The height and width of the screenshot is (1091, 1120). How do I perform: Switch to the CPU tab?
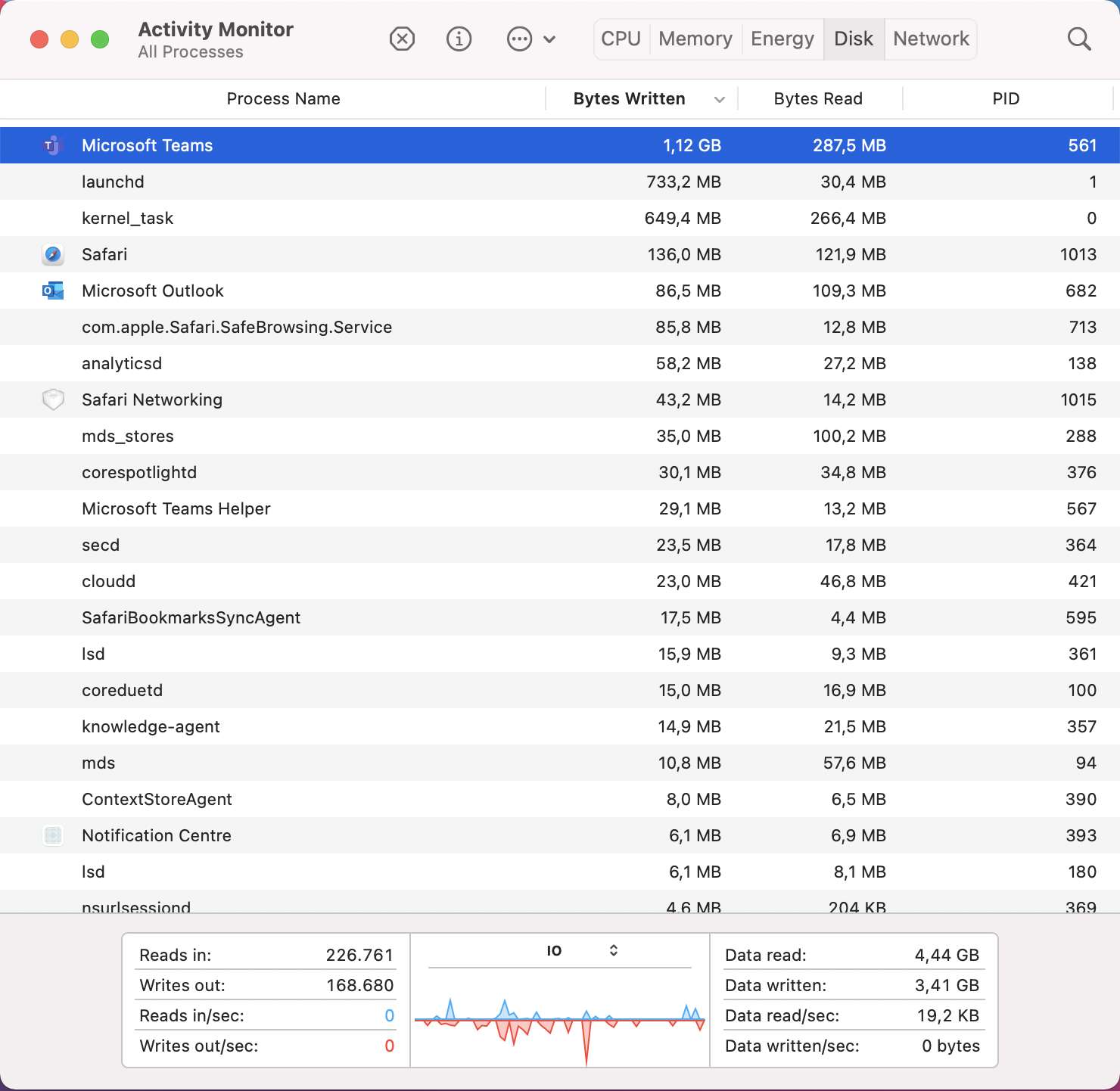coord(621,39)
